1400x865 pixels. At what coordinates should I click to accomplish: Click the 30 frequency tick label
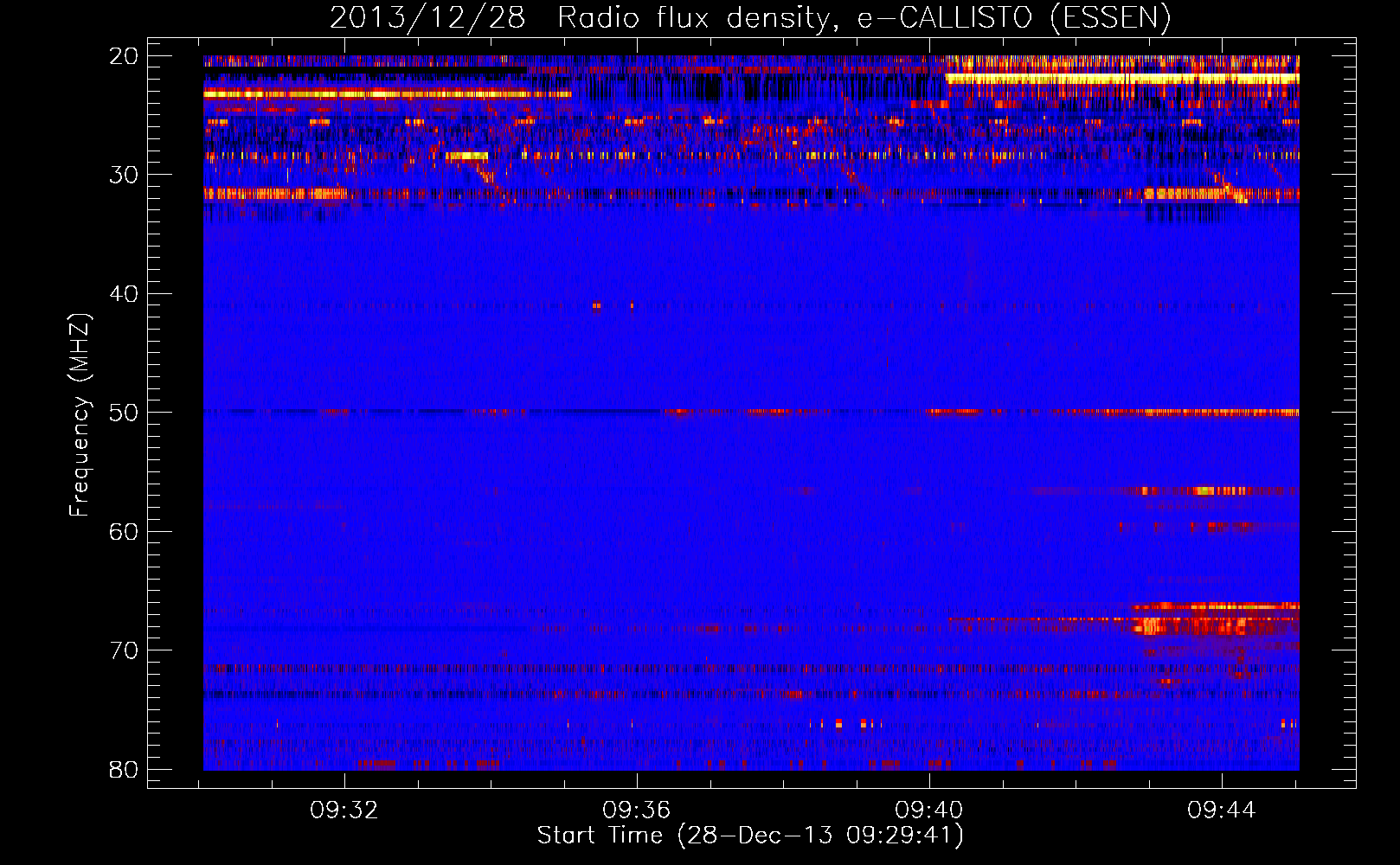[x=124, y=175]
